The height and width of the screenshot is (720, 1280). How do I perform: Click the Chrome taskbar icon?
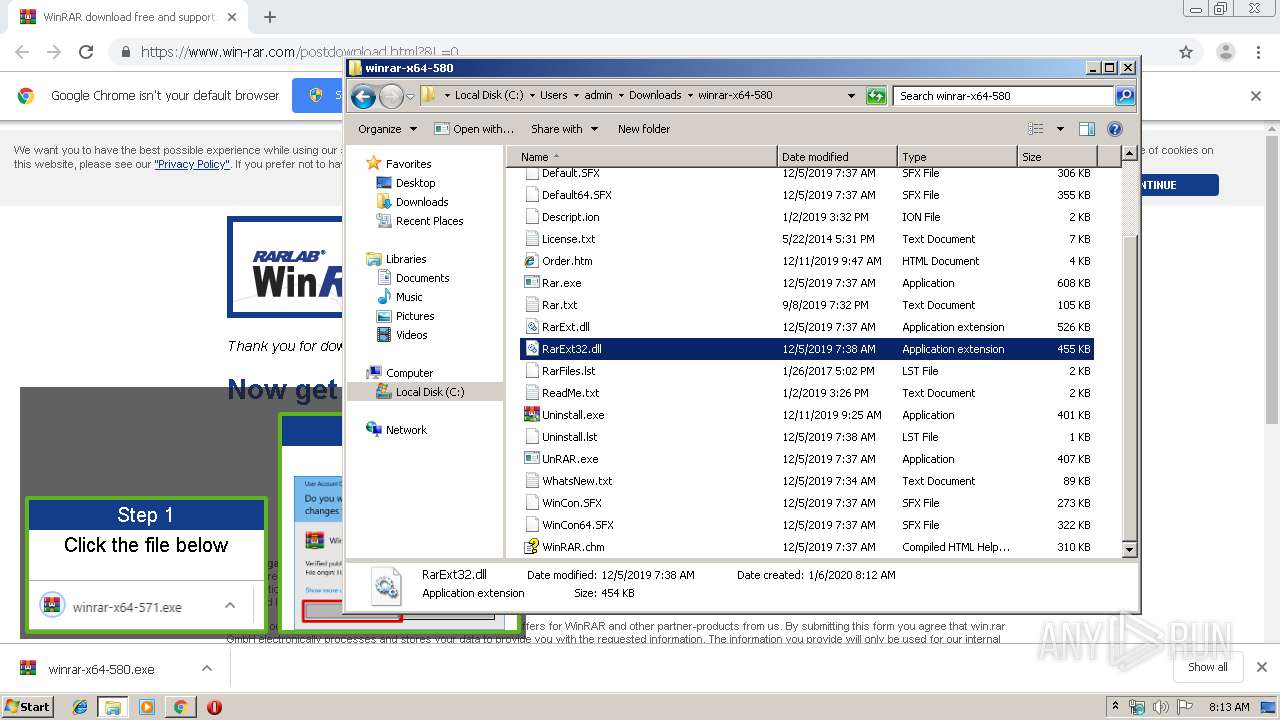[180, 707]
